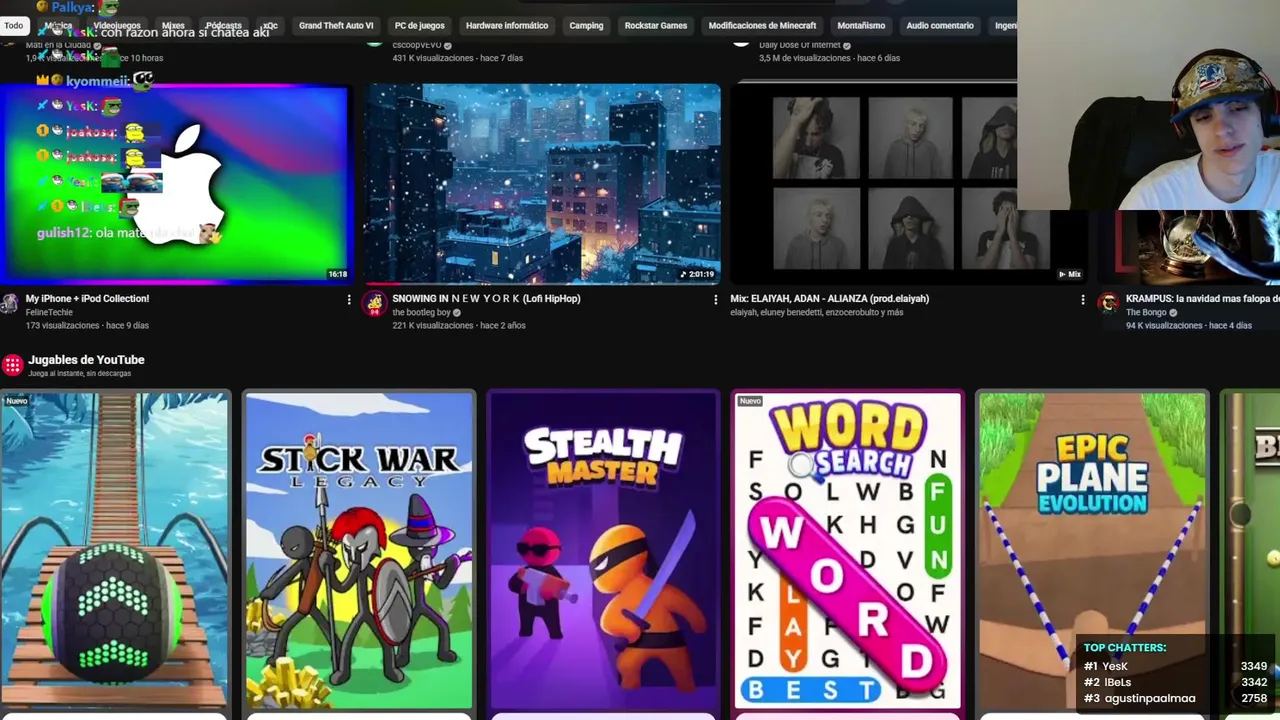Click the 2:01:19 duration badge
Screen dimensions: 1280x720
pyautogui.click(x=697, y=274)
